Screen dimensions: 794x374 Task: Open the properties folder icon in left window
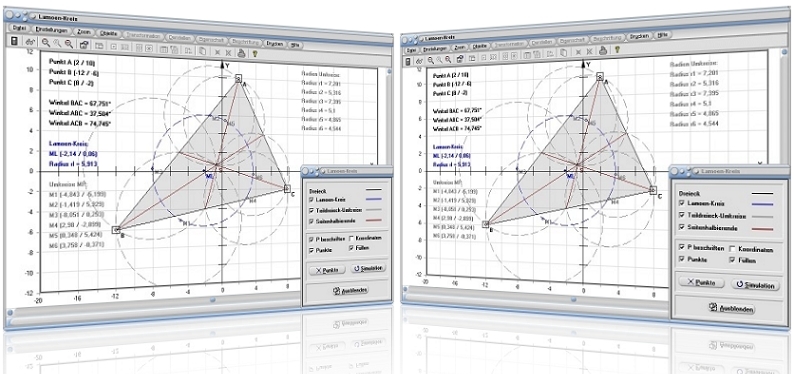pyautogui.click(x=84, y=45)
